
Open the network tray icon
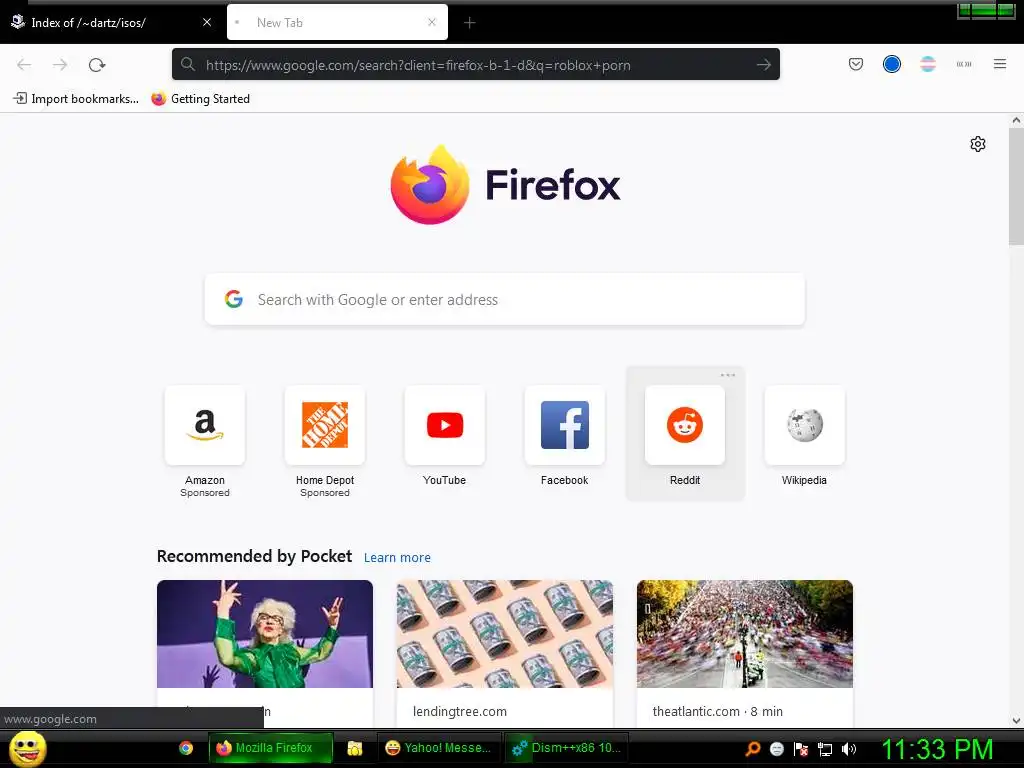tap(825, 749)
